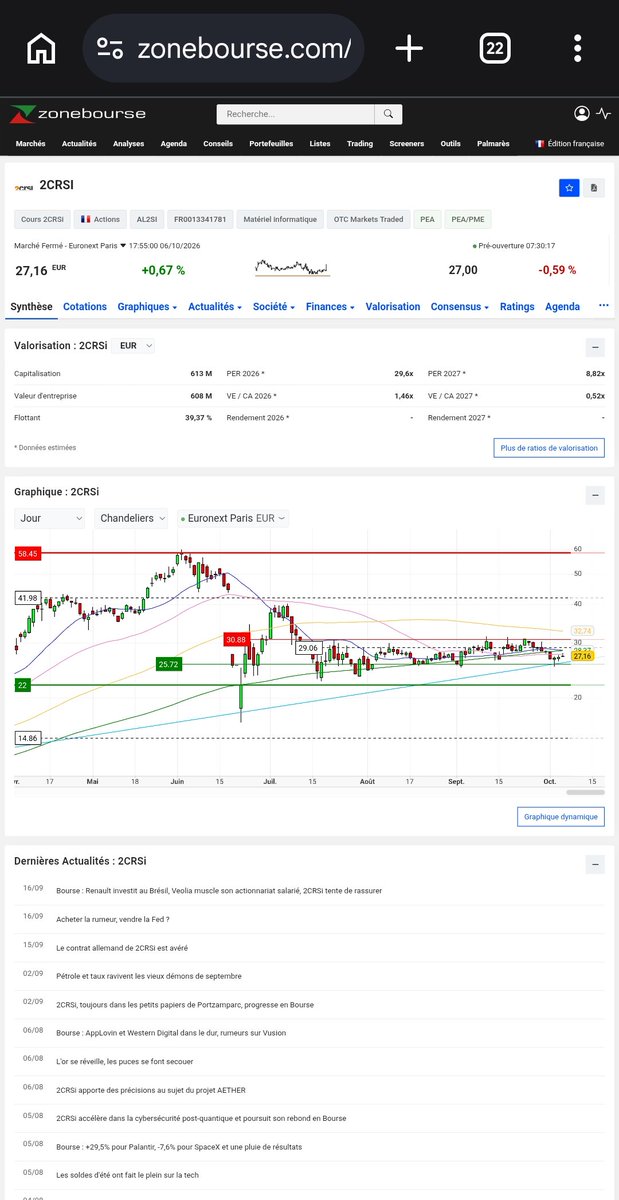Switch to the Synthèse tab

point(31,307)
